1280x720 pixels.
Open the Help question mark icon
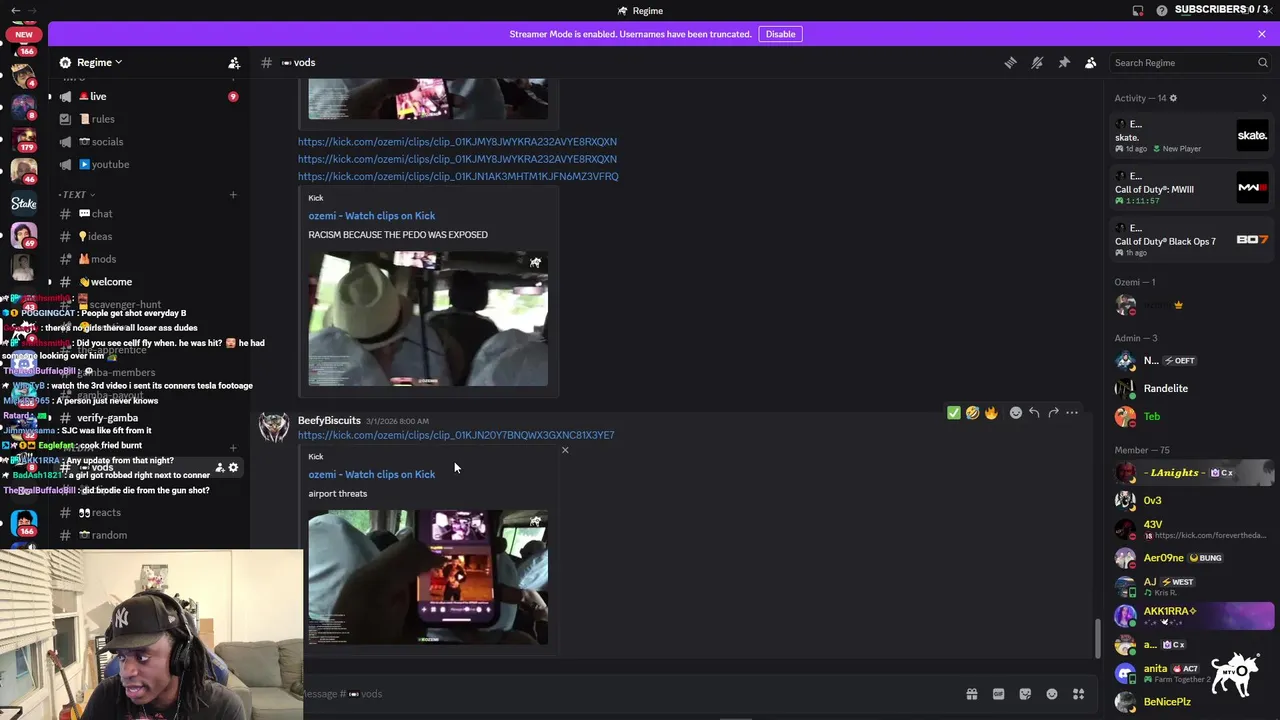(x=1162, y=11)
